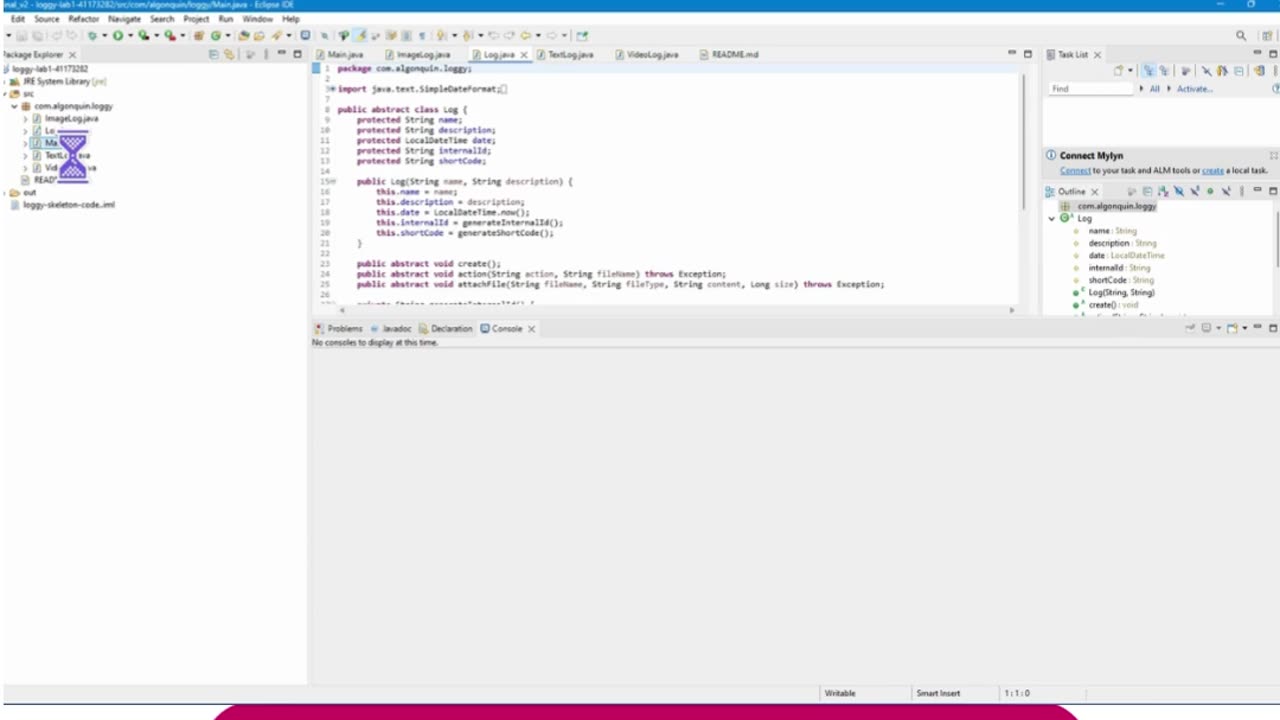Image resolution: width=1280 pixels, height=720 pixels.
Task: Collapse the Log constructor code fold
Action: pos(333,181)
